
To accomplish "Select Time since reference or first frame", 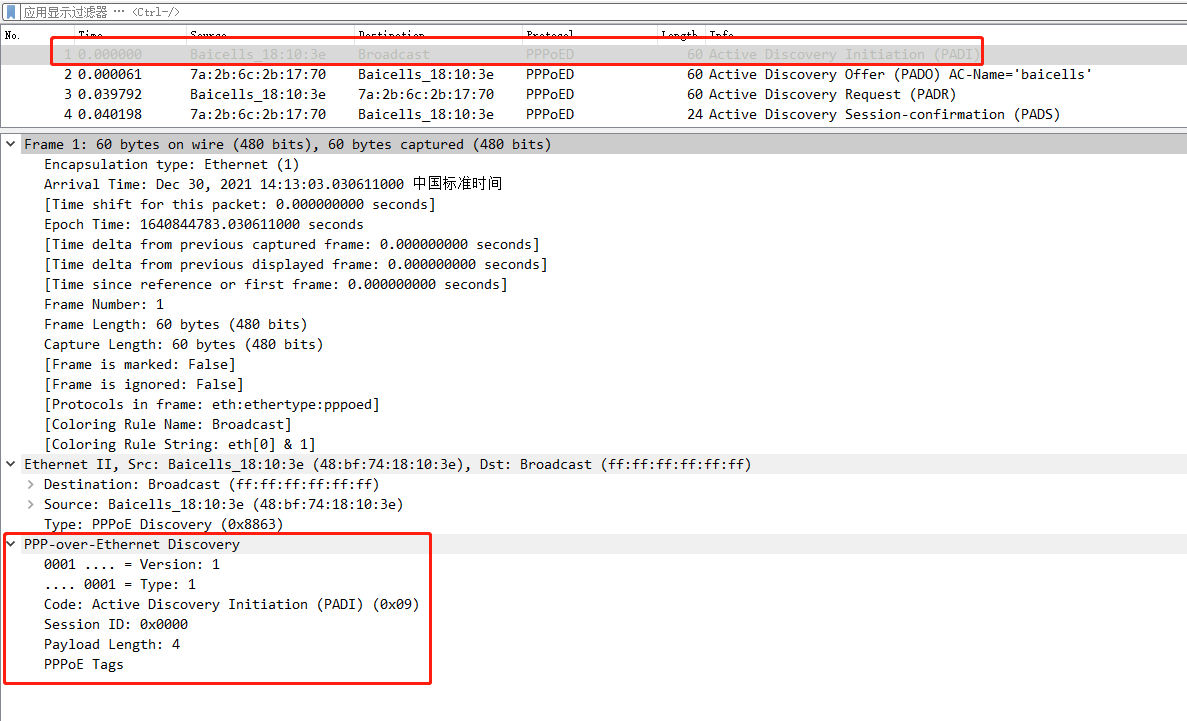I will [276, 285].
